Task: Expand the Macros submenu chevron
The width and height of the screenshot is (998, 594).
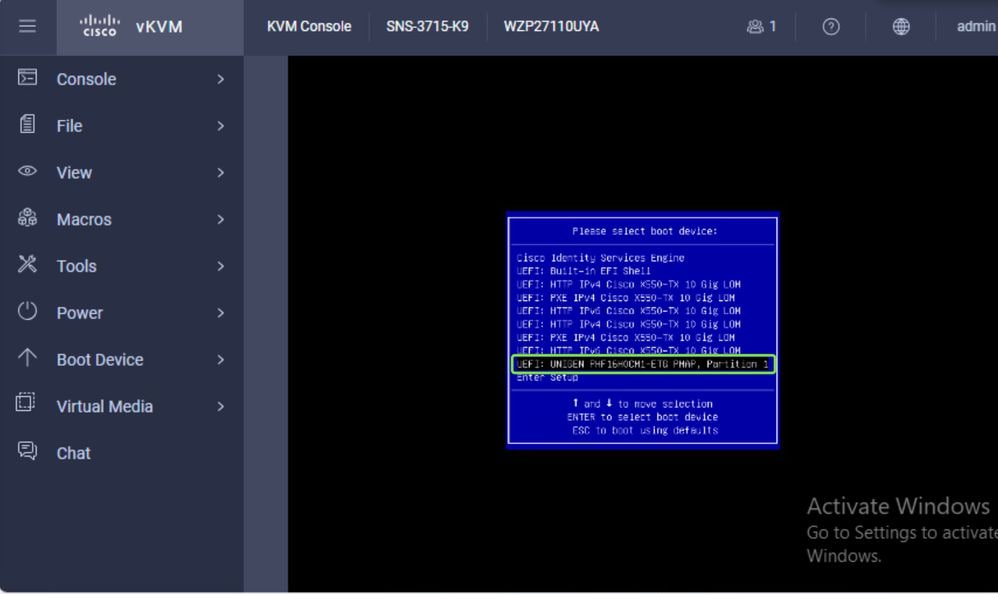Action: 220,220
